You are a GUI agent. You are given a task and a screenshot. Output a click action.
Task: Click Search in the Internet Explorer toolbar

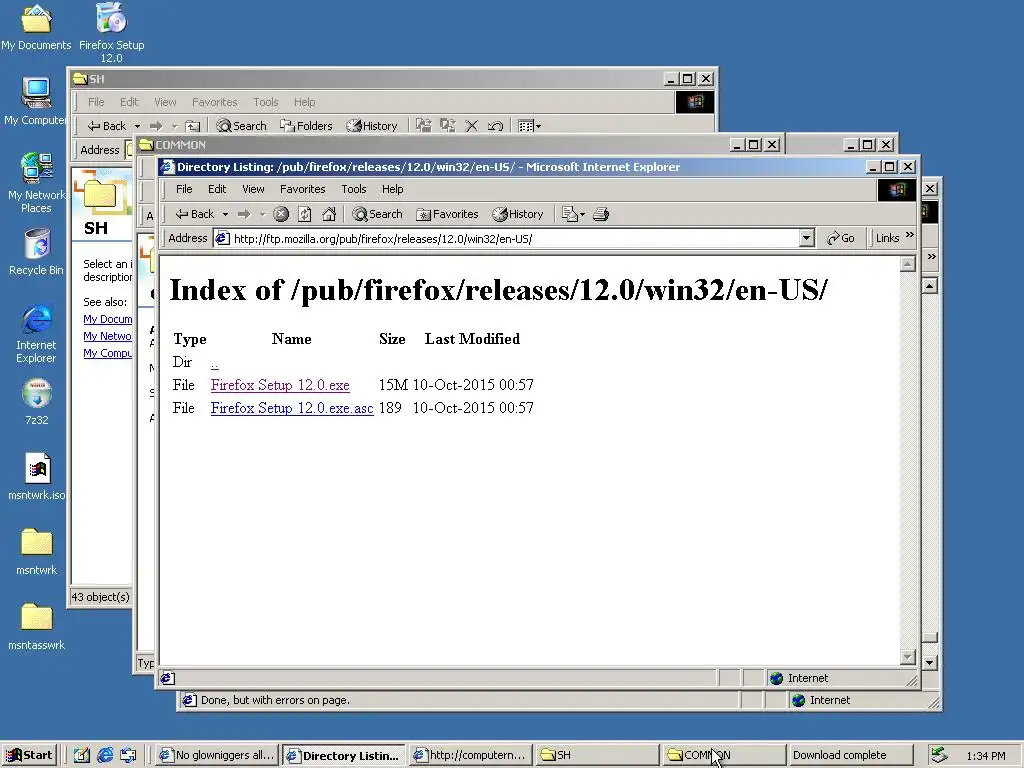click(377, 214)
